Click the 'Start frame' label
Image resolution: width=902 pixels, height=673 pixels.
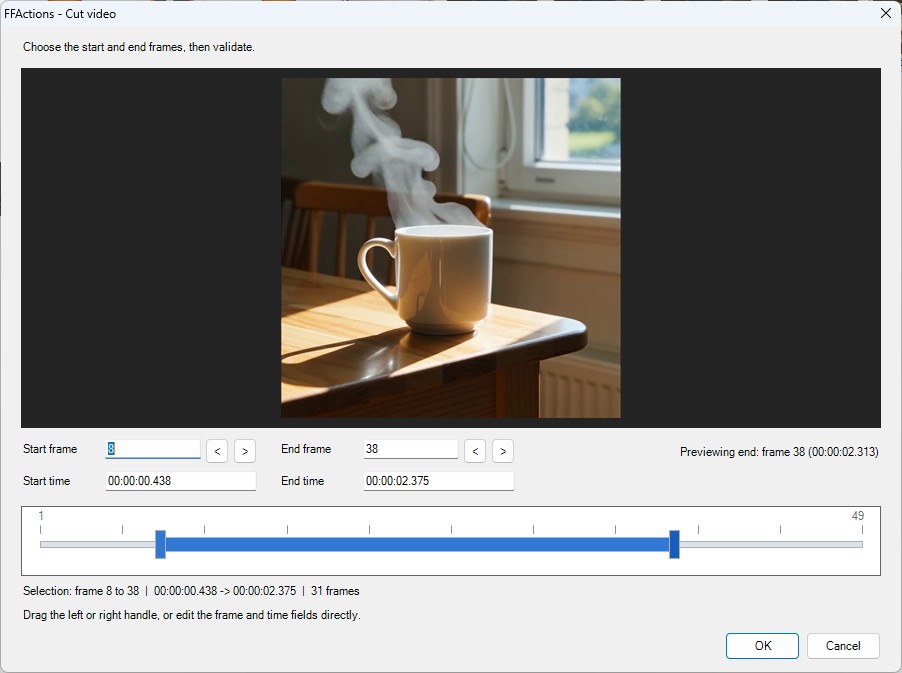tap(50, 449)
